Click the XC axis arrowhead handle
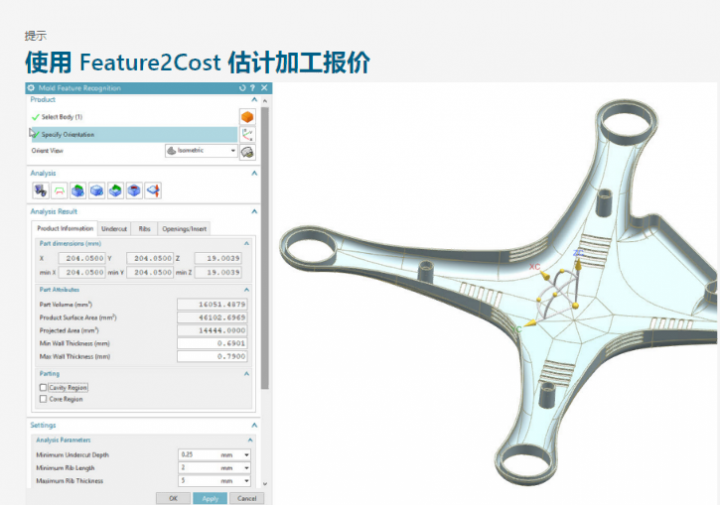Viewport: 720px width, 505px height. pyautogui.click(x=544, y=275)
